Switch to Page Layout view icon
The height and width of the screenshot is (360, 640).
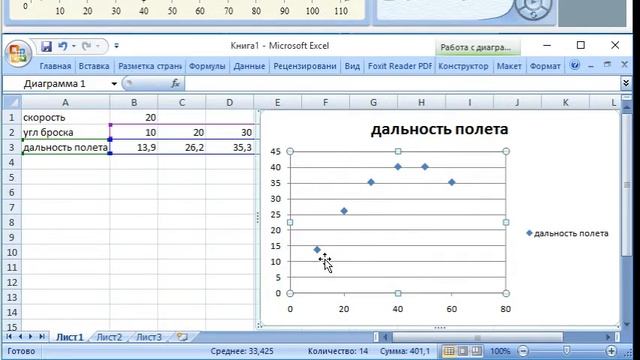[463, 351]
